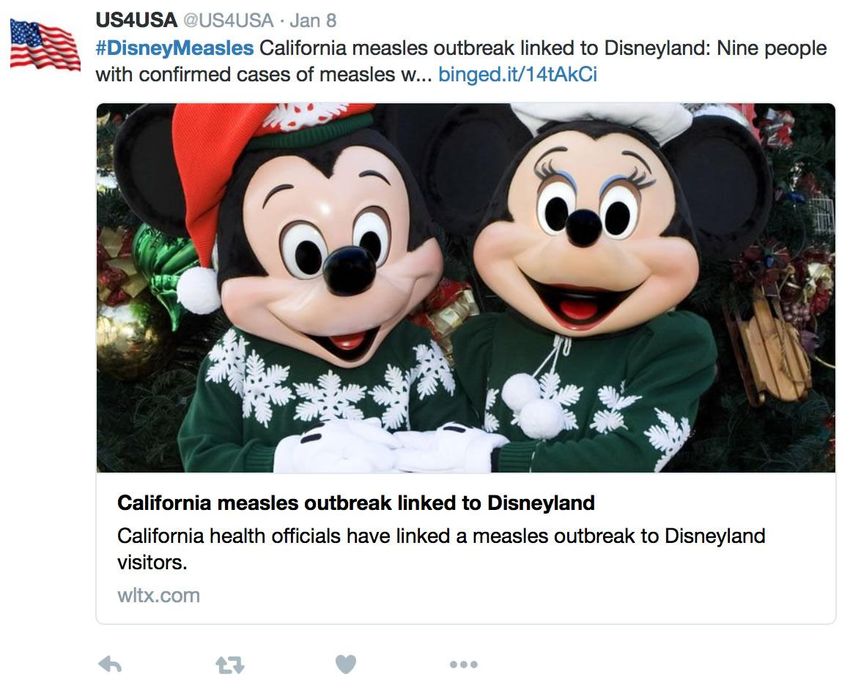This screenshot has width=850, height=688.
Task: Click the reply arrow icon
Action: point(110,664)
